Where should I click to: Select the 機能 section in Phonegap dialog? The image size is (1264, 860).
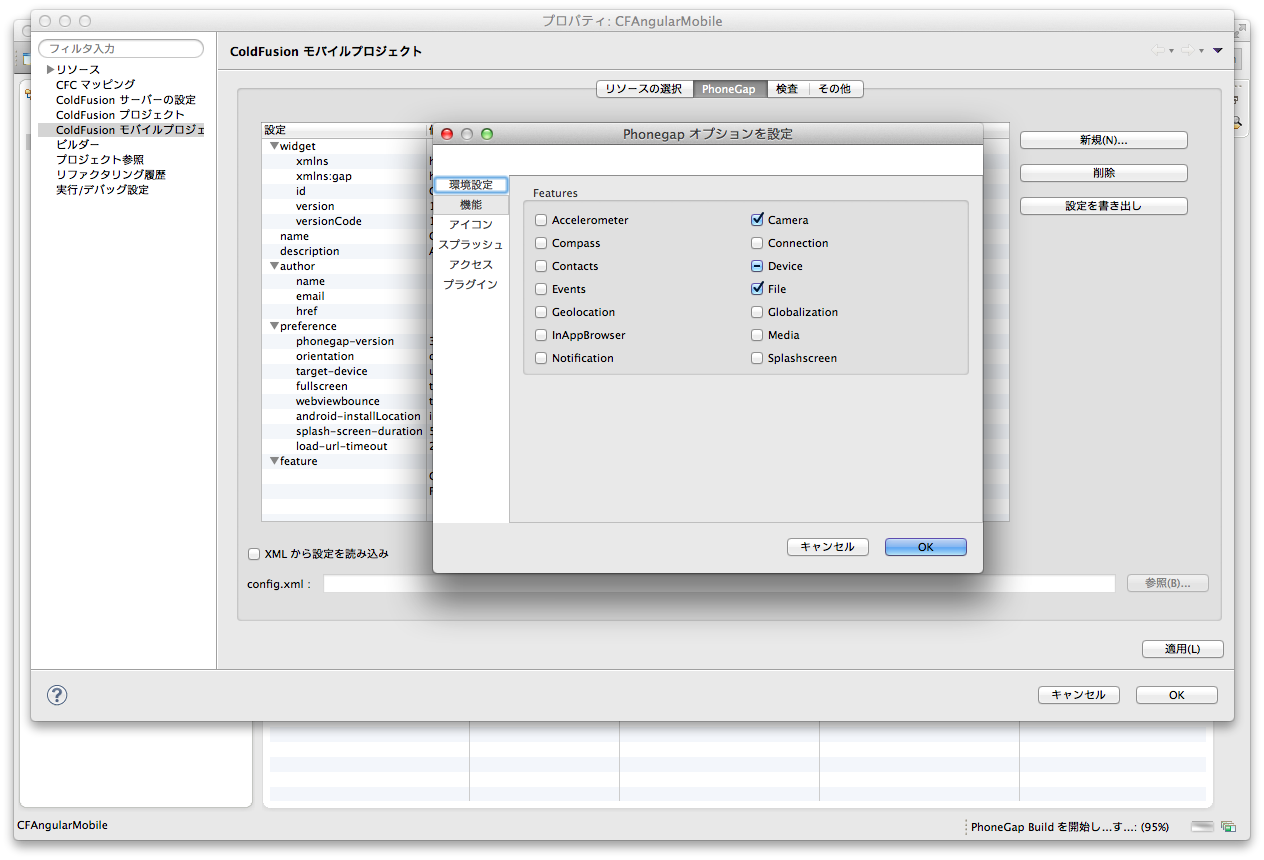click(471, 205)
